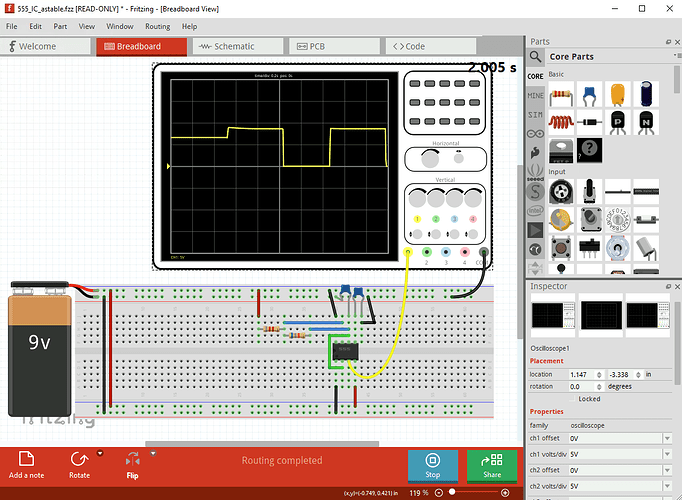
Task: Expand ch1 volts/div dropdown
Action: (x=667, y=454)
